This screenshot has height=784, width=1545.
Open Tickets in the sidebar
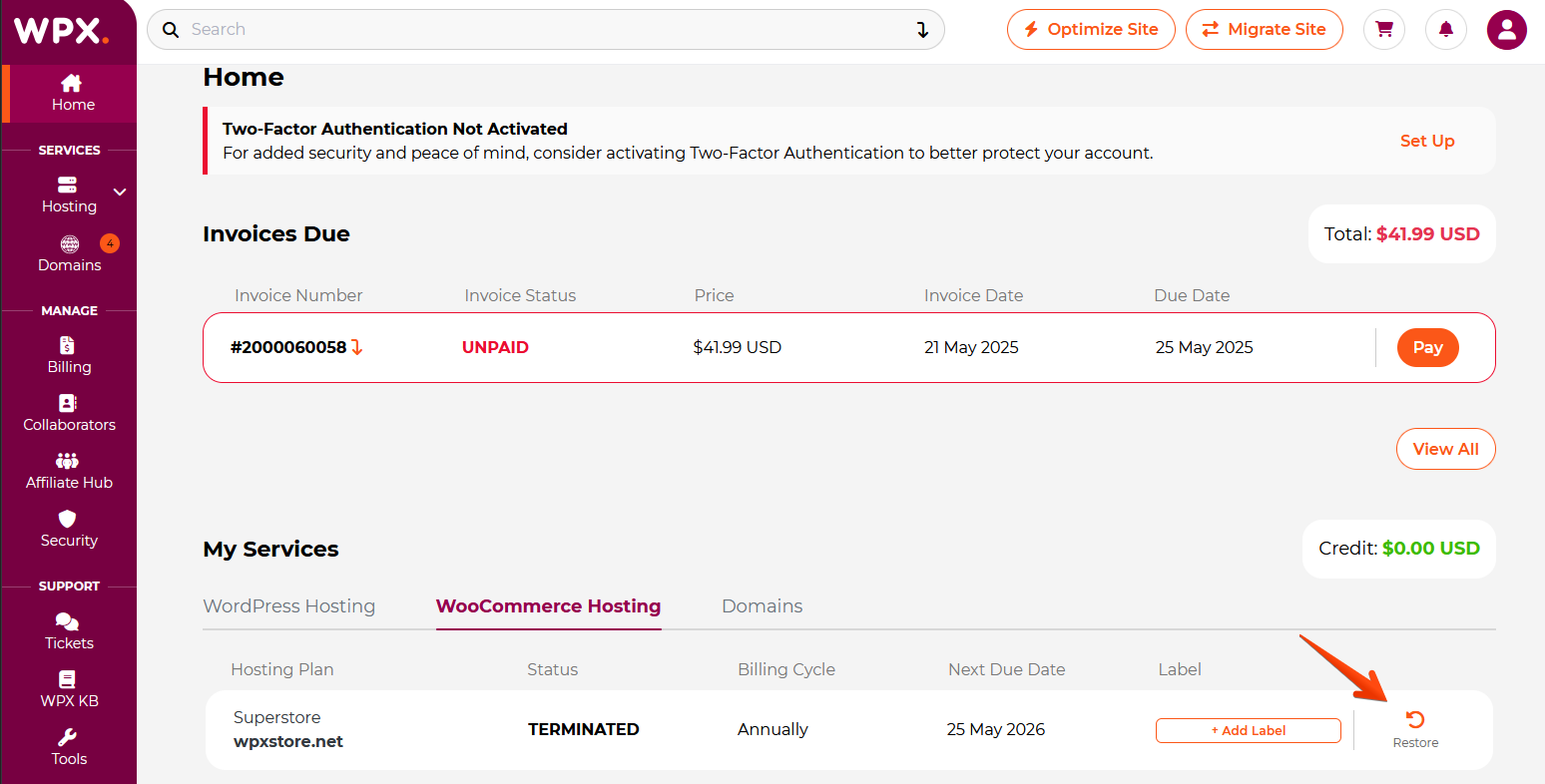pos(69,631)
